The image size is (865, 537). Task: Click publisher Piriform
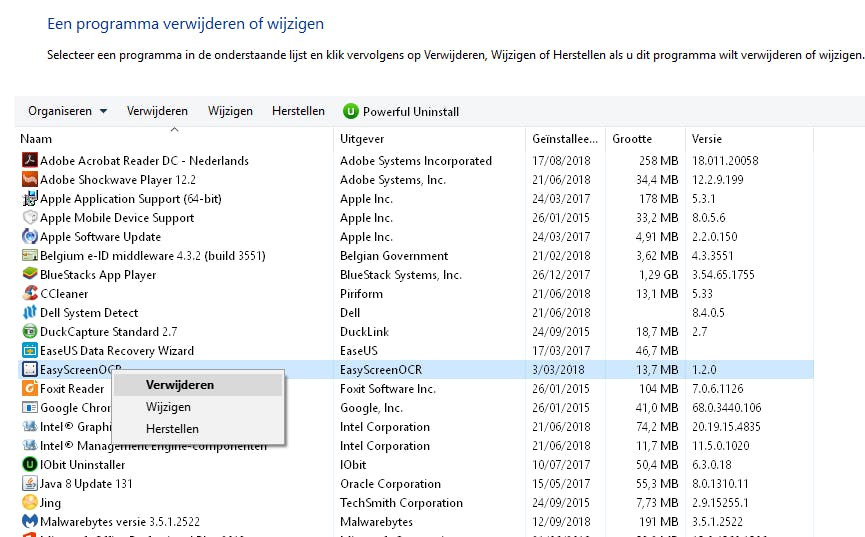[361, 294]
